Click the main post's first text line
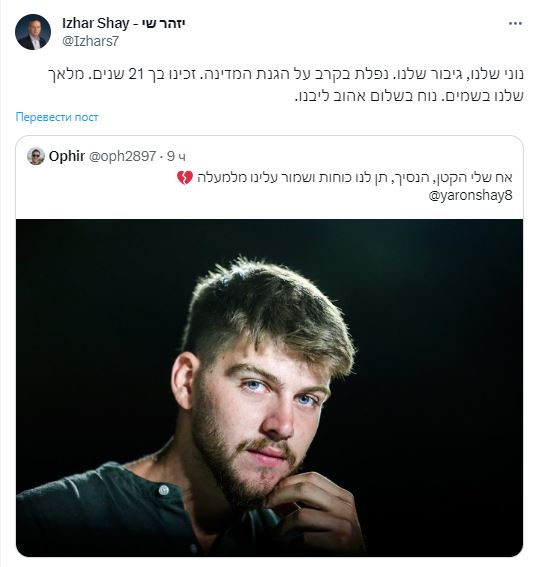 click(x=286, y=74)
